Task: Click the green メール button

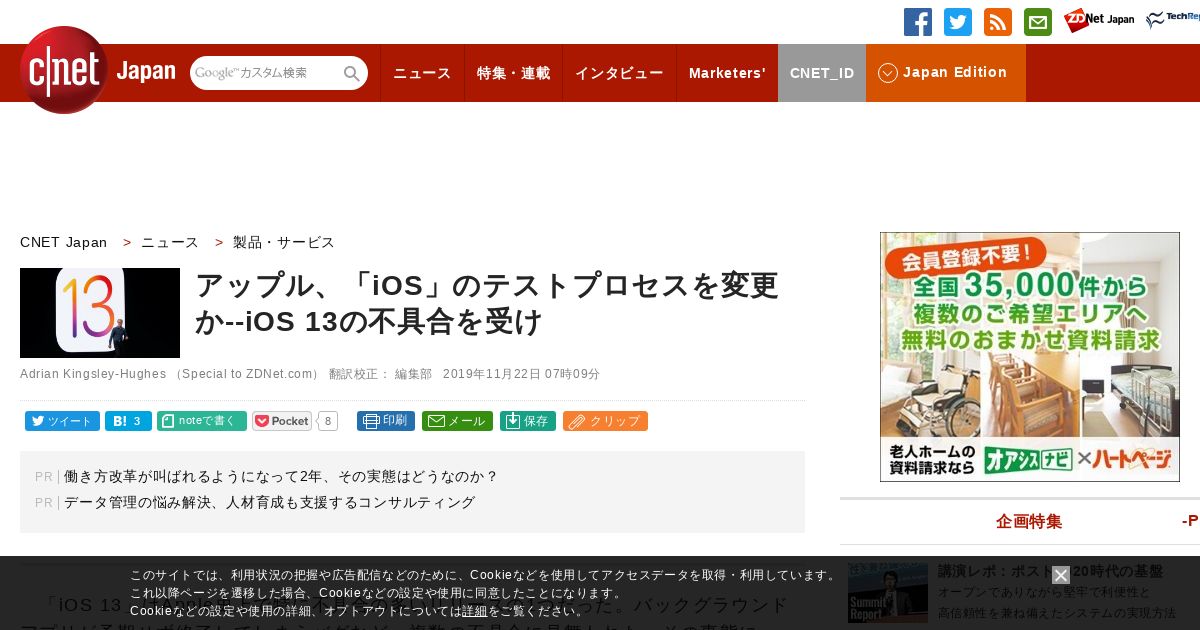Action: [x=457, y=421]
